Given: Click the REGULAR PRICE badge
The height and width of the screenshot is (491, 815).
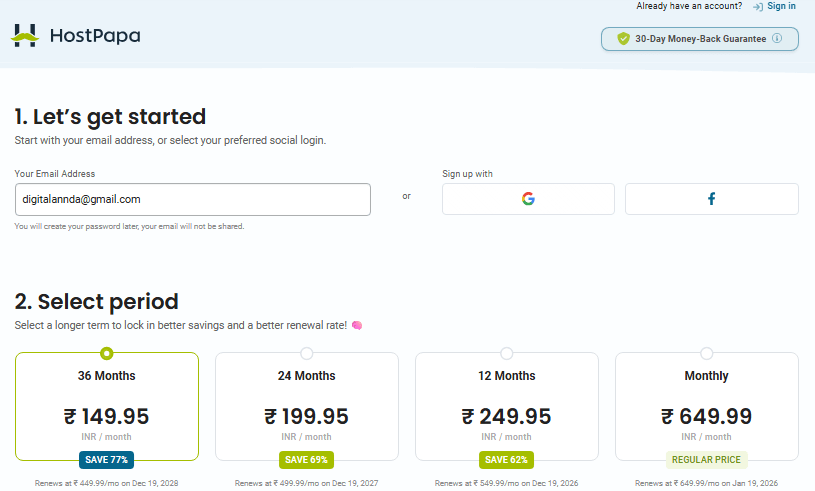Looking at the screenshot, I should (x=707, y=460).
